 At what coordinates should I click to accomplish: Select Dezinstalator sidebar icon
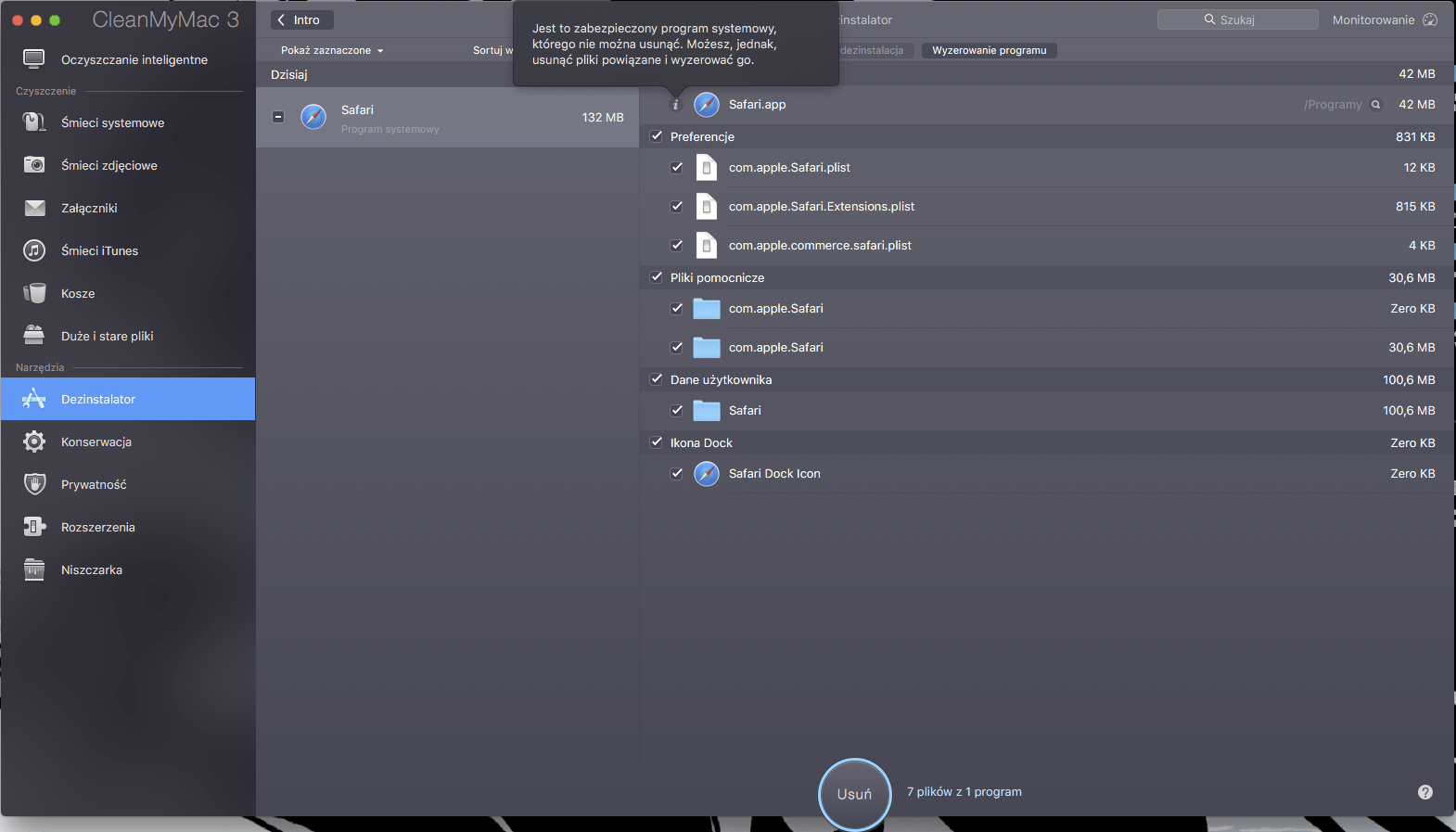[34, 399]
